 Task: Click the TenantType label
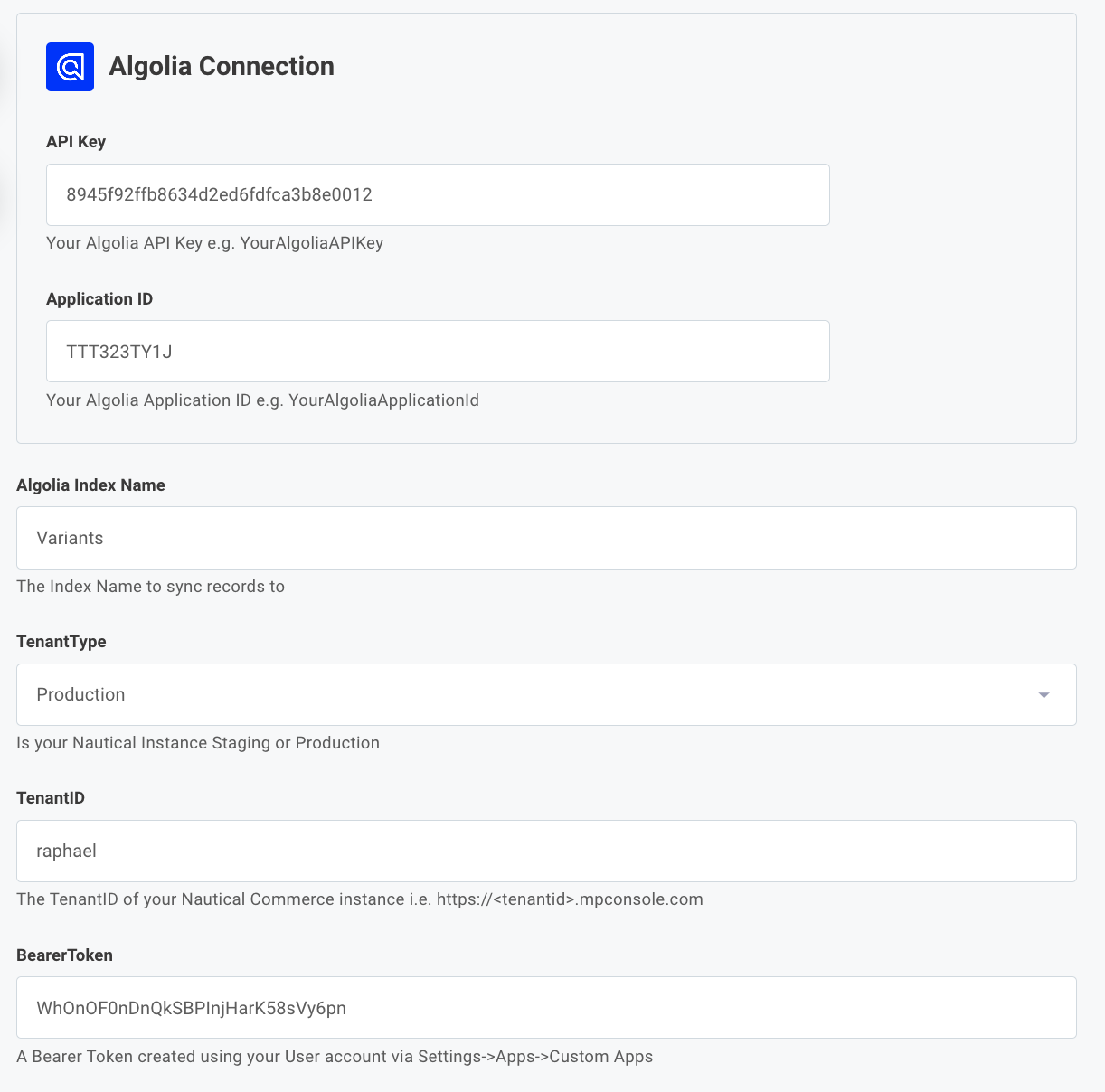click(x=61, y=641)
